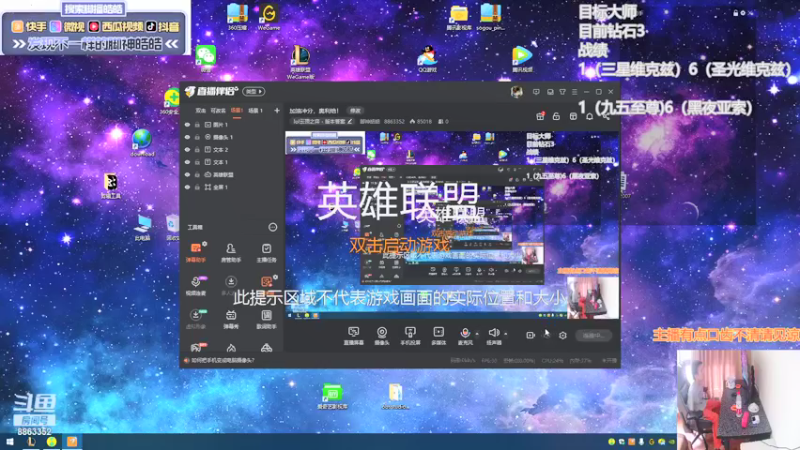Expand the microphone options arrow
800x450 pixels.
point(477,334)
